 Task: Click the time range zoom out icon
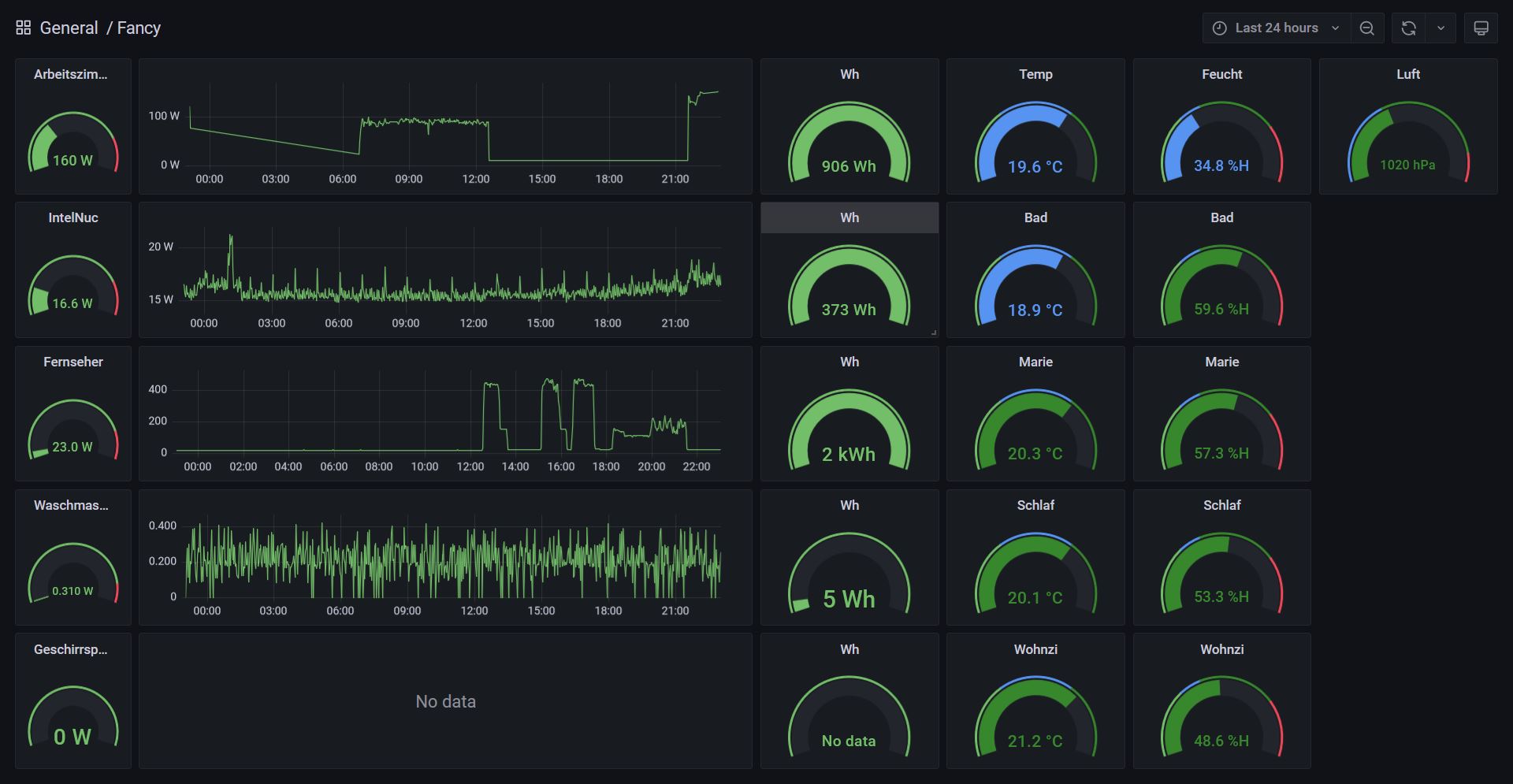tap(1367, 28)
